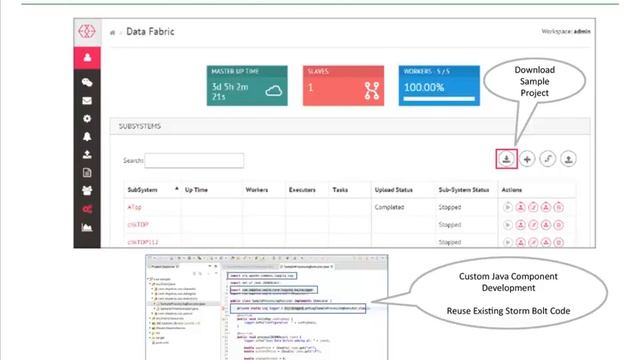This screenshot has height=360, width=640.
Task: Click the Workers 5/5 card
Action: pyautogui.click(x=439, y=86)
